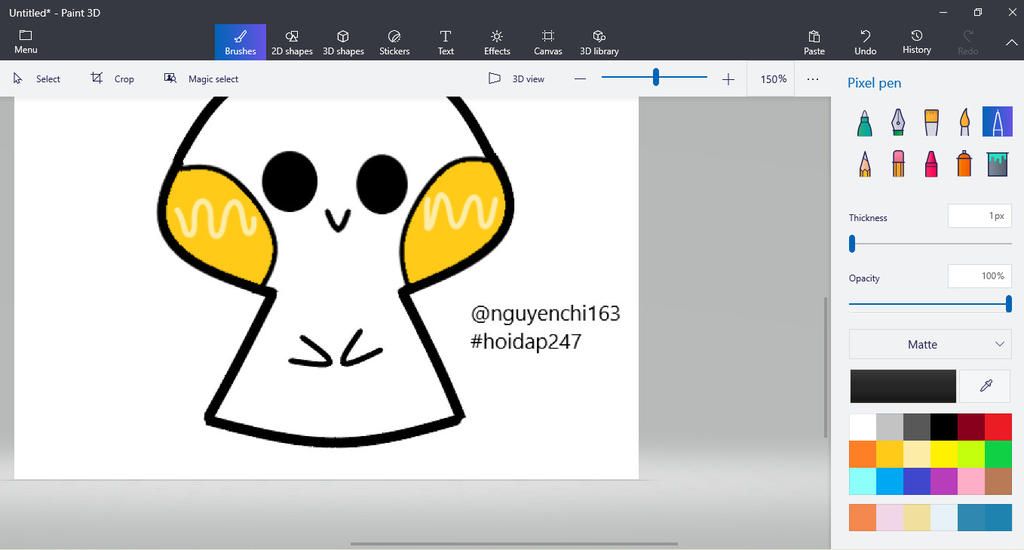The height and width of the screenshot is (550, 1024).
Task: Open the current black color preview
Action: click(903, 386)
